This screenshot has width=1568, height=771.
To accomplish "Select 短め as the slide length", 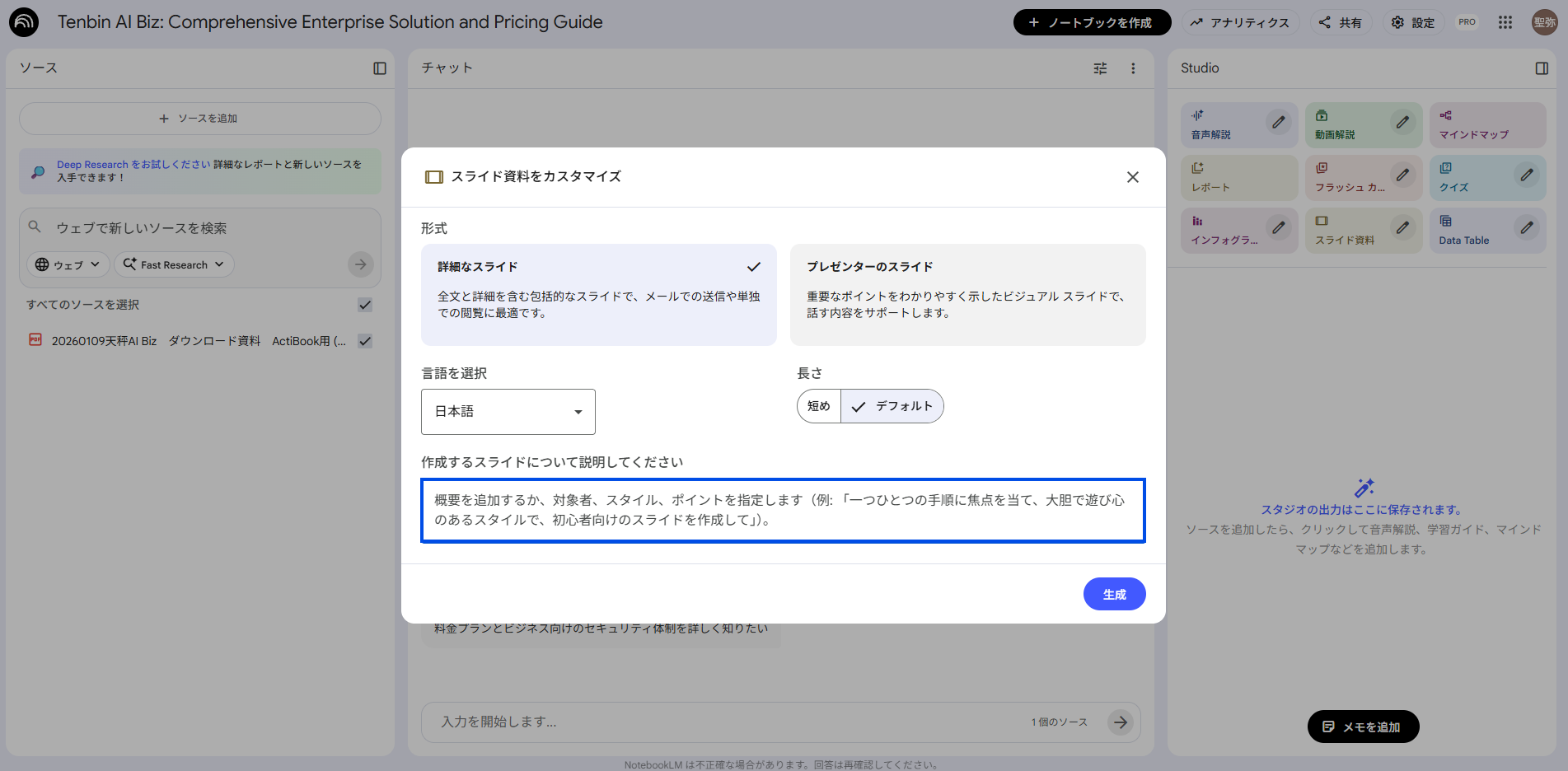I will click(818, 405).
